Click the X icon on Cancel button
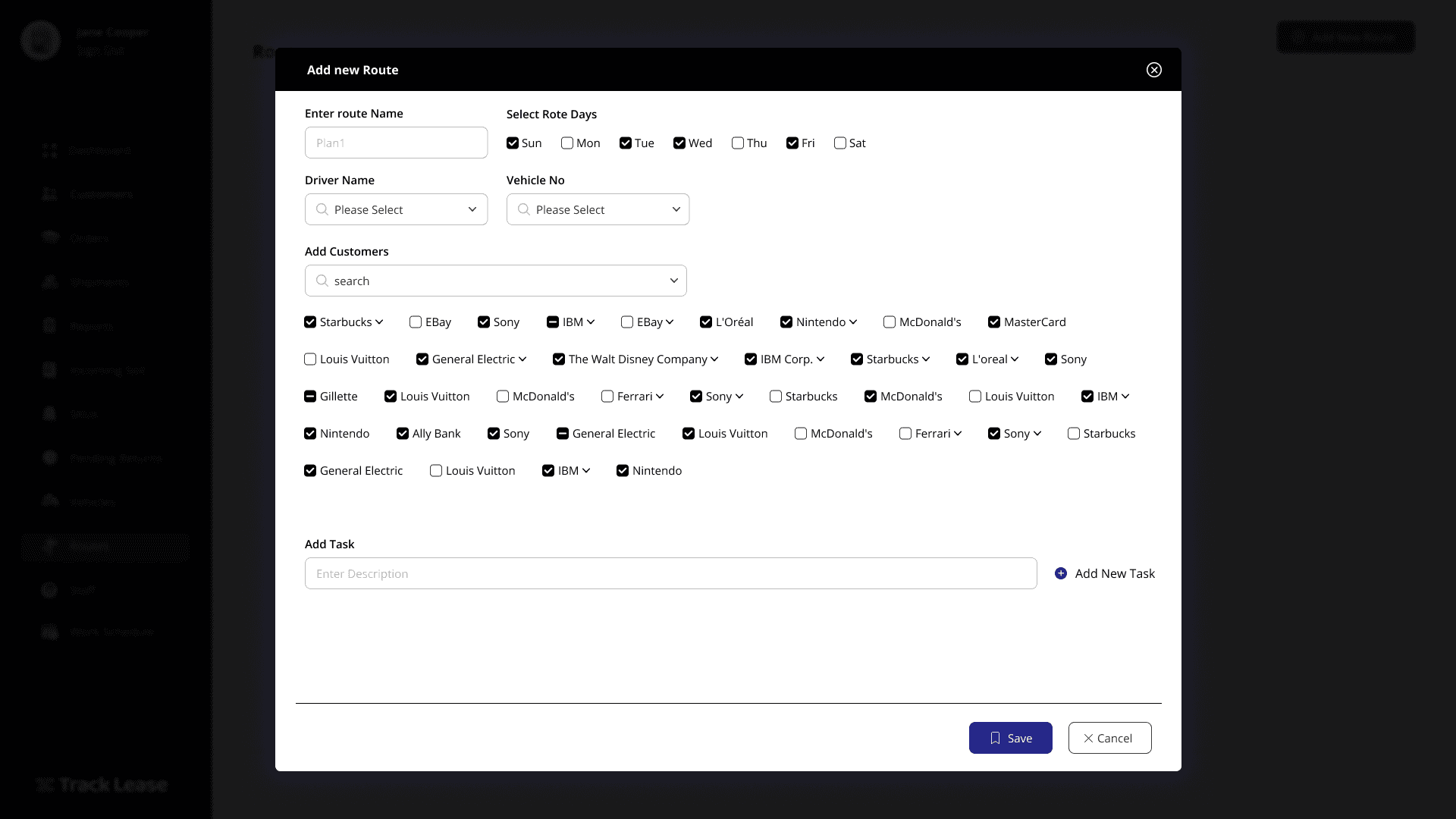 pyautogui.click(x=1088, y=738)
